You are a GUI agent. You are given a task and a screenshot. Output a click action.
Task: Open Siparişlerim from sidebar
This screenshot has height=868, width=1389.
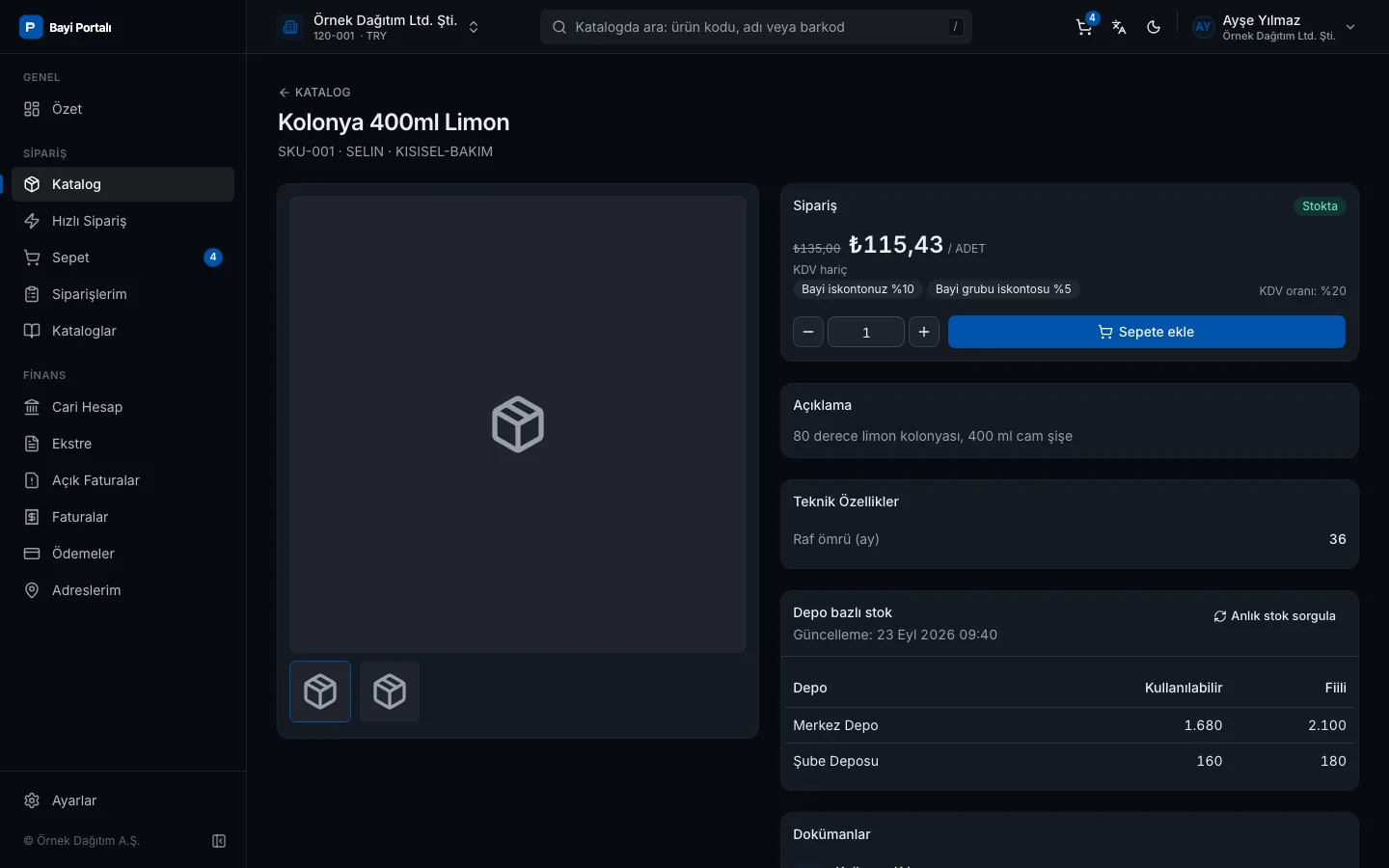click(x=123, y=294)
